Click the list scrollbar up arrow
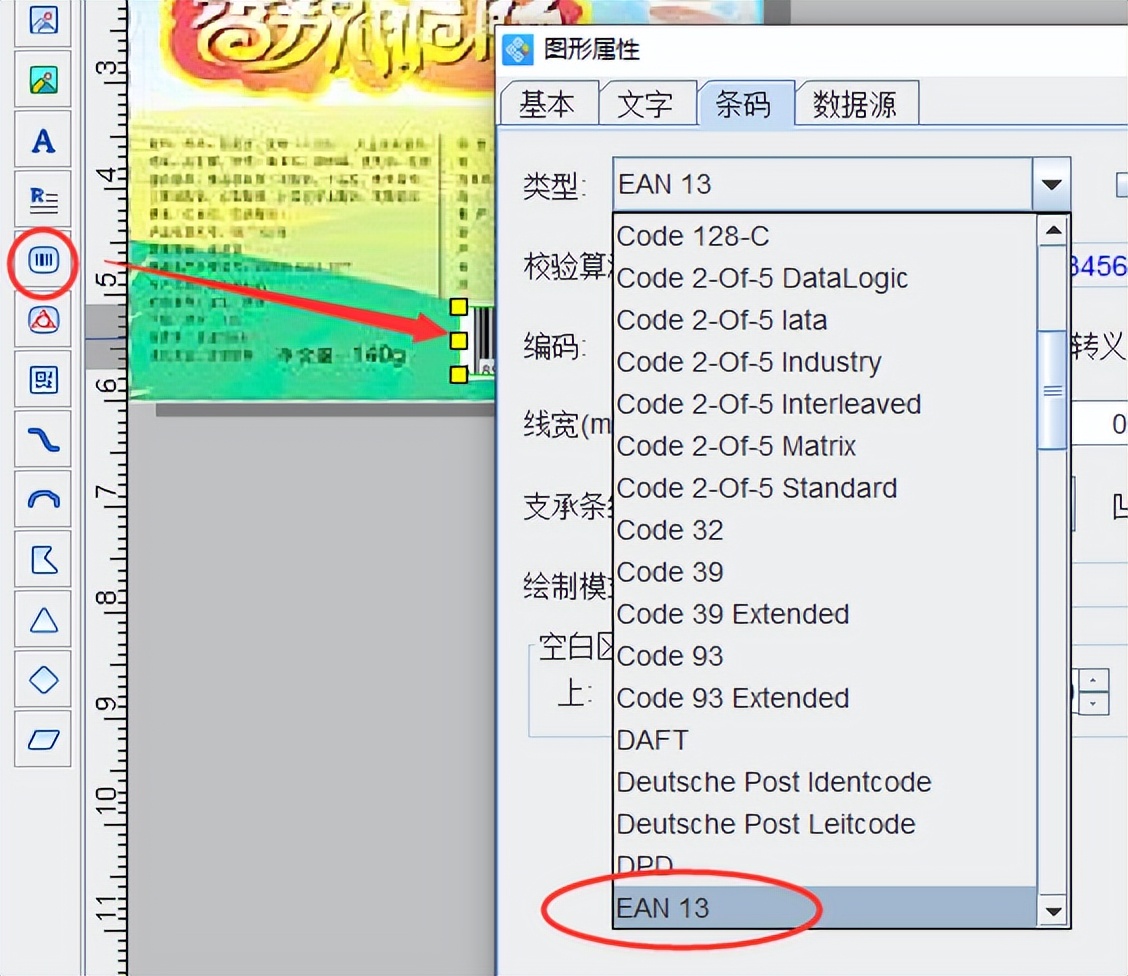Screen dimensions: 1128x976 (x=1053, y=230)
